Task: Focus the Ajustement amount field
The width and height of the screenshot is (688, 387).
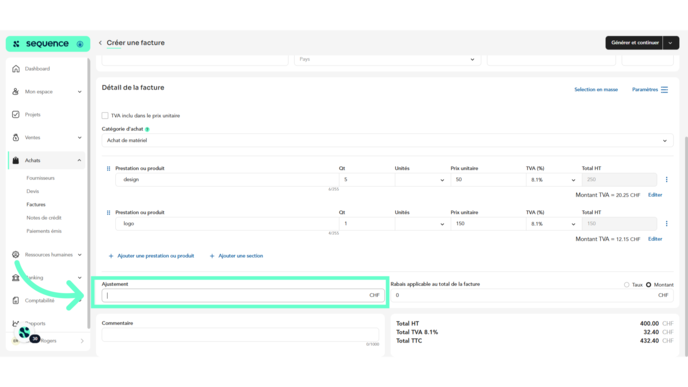Action: (x=243, y=295)
